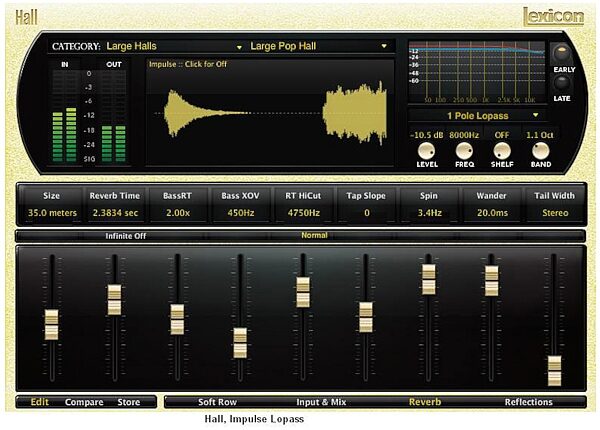Click the impulse waveform display to turn off

[x=270, y=112]
